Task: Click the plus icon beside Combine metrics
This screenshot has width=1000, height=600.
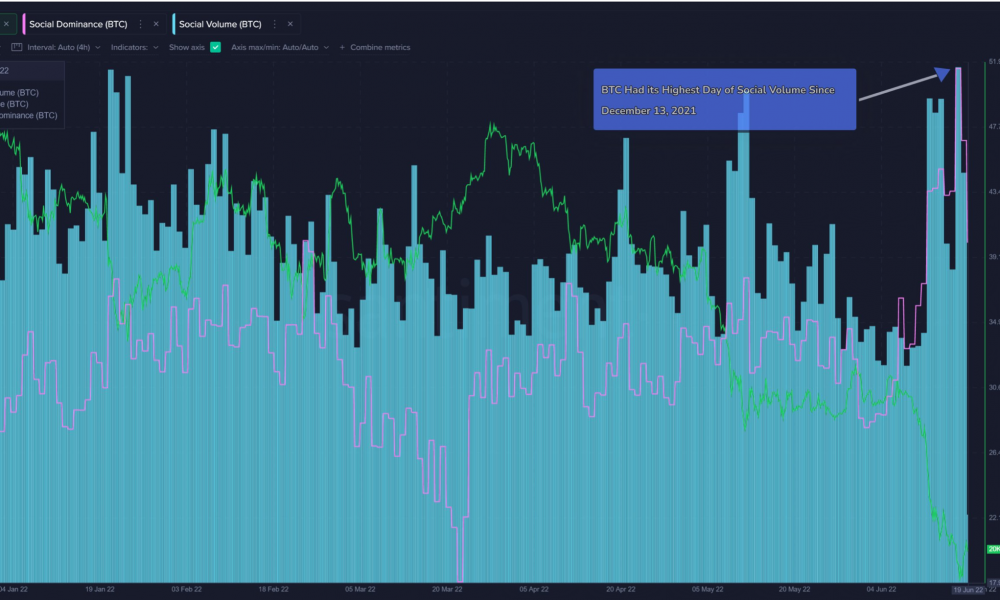Action: tap(342, 47)
